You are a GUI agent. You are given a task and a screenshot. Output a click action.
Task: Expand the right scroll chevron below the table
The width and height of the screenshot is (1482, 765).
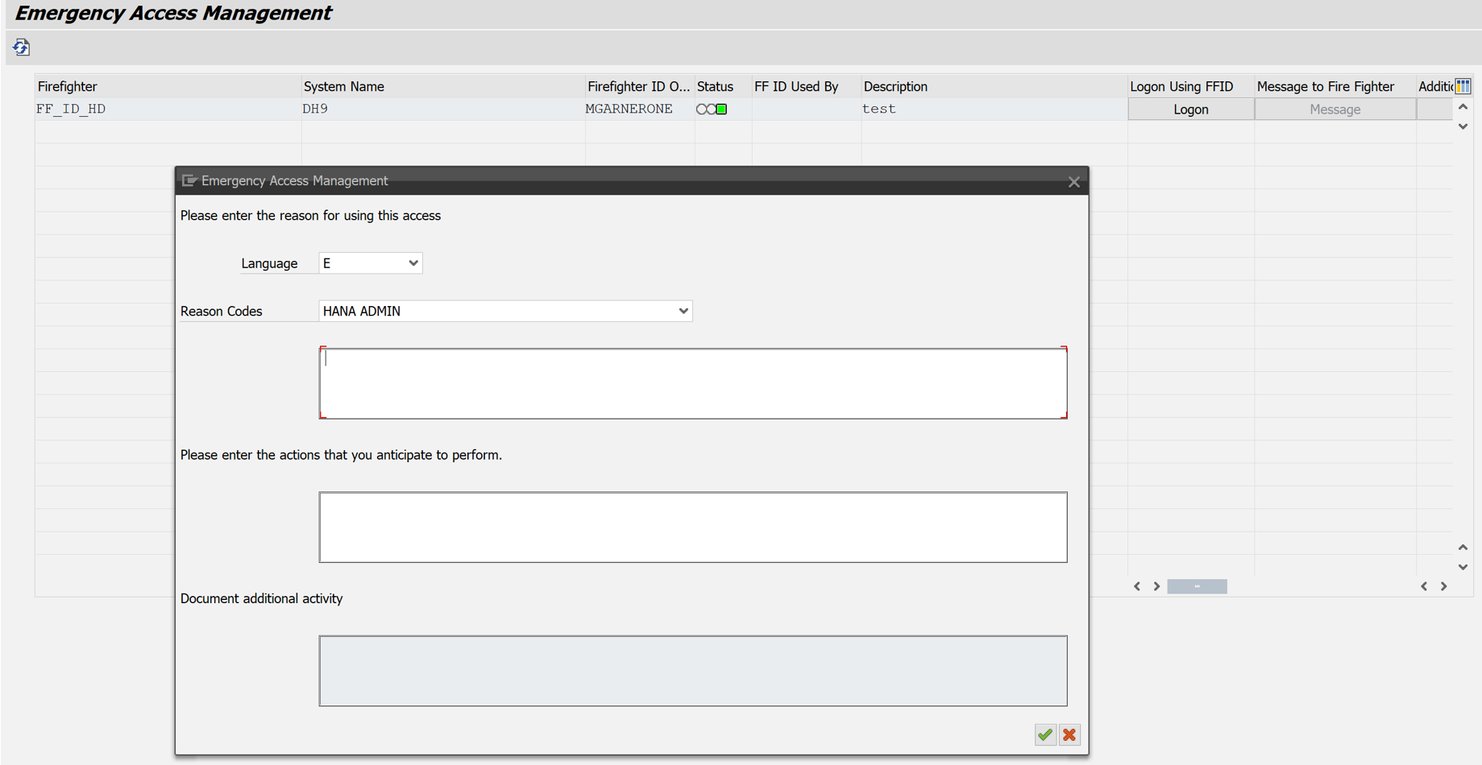[x=1157, y=586]
